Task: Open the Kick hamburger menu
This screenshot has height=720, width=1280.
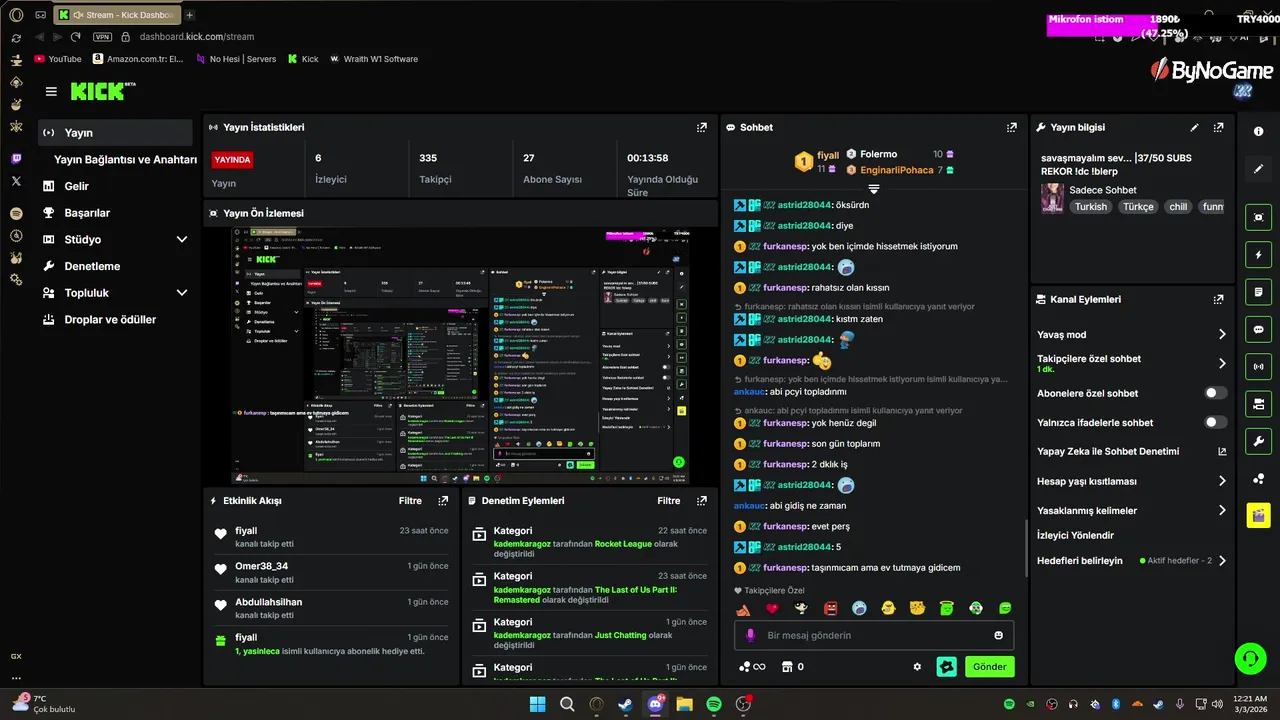Action: click(51, 91)
